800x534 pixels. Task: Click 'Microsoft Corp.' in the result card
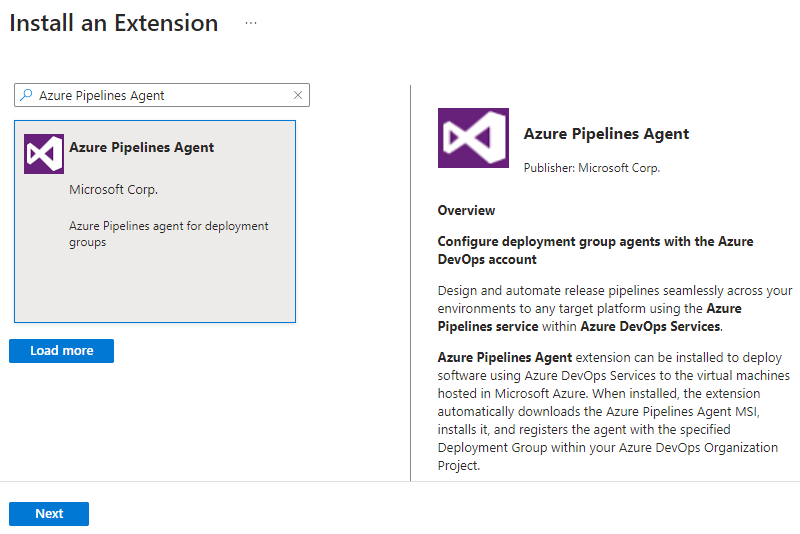[x=113, y=190]
